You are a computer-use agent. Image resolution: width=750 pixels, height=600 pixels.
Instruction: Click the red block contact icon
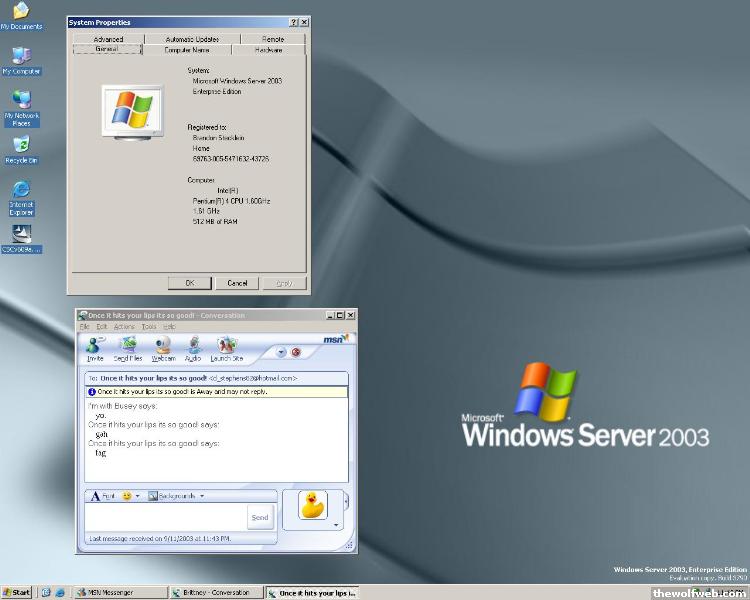pos(296,352)
